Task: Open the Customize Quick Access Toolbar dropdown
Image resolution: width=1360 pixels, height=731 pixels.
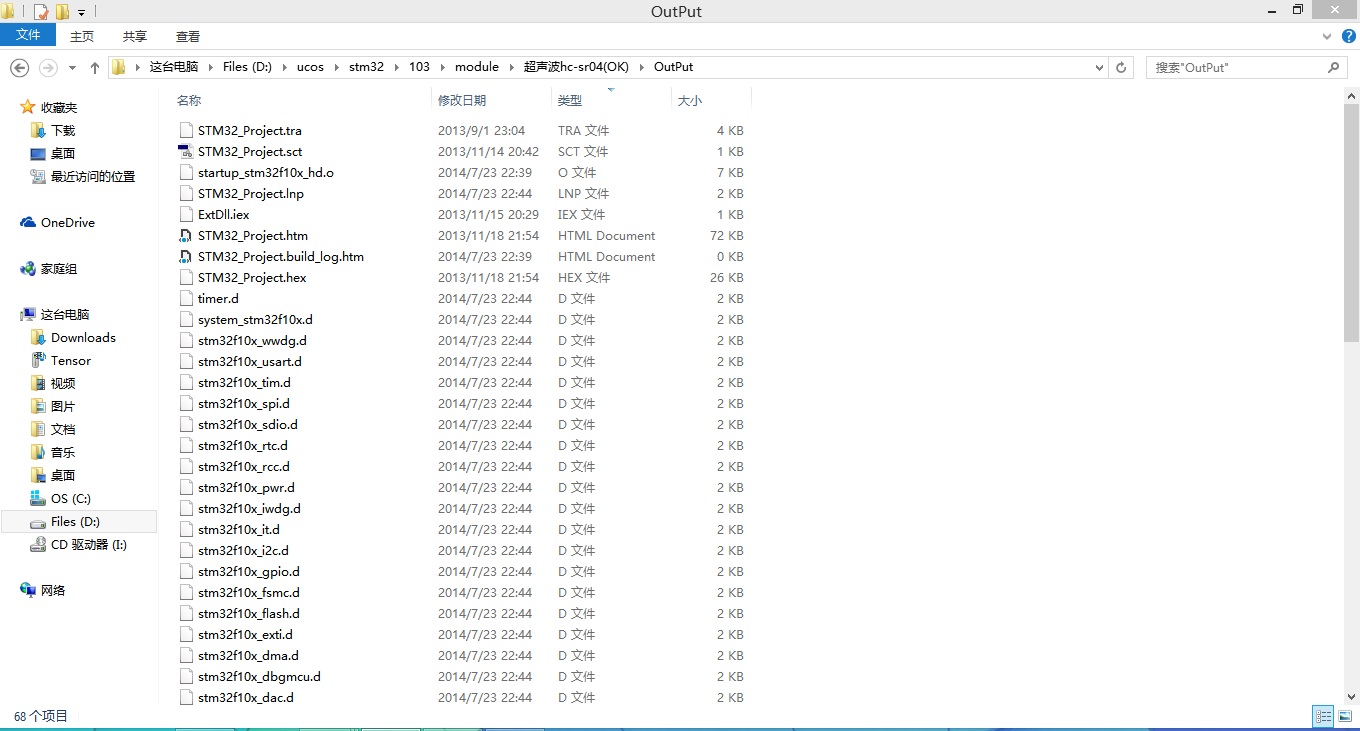Action: pyautogui.click(x=81, y=13)
